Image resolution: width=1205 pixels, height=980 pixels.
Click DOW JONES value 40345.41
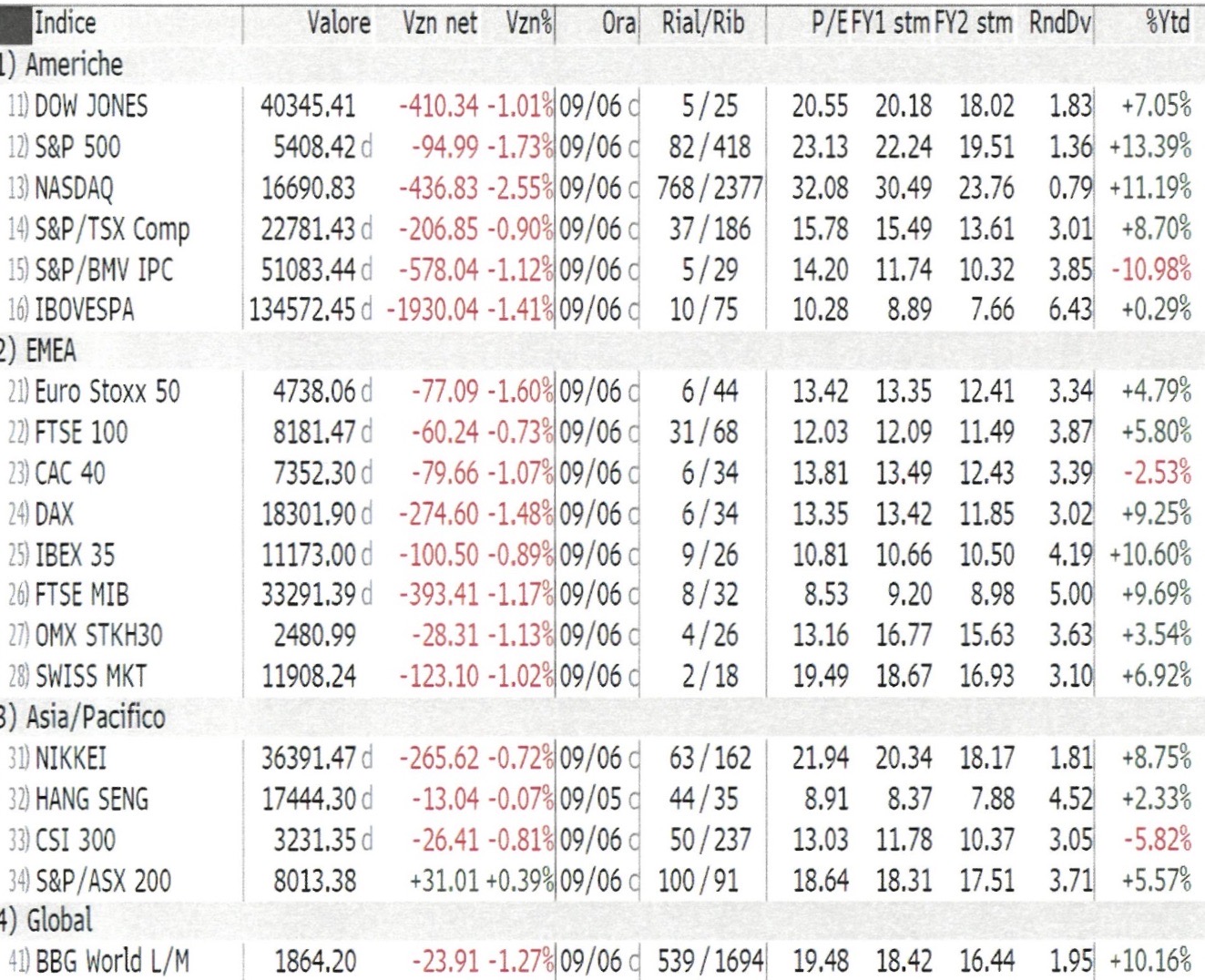[x=308, y=106]
